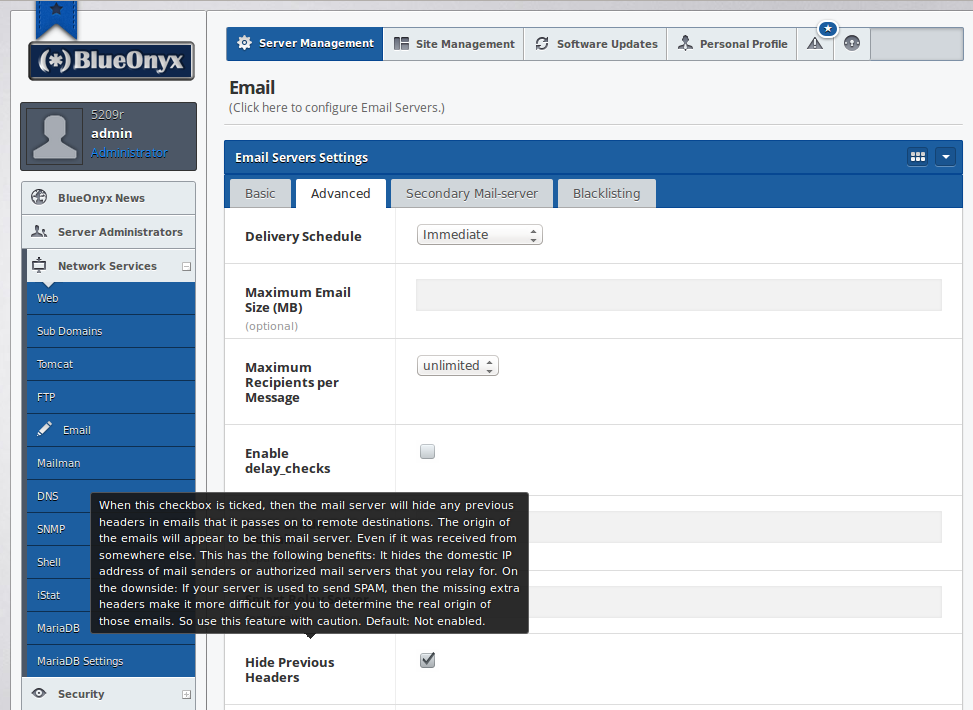
Task: Click the grid icon in Email Servers Settings header
Action: pos(918,157)
